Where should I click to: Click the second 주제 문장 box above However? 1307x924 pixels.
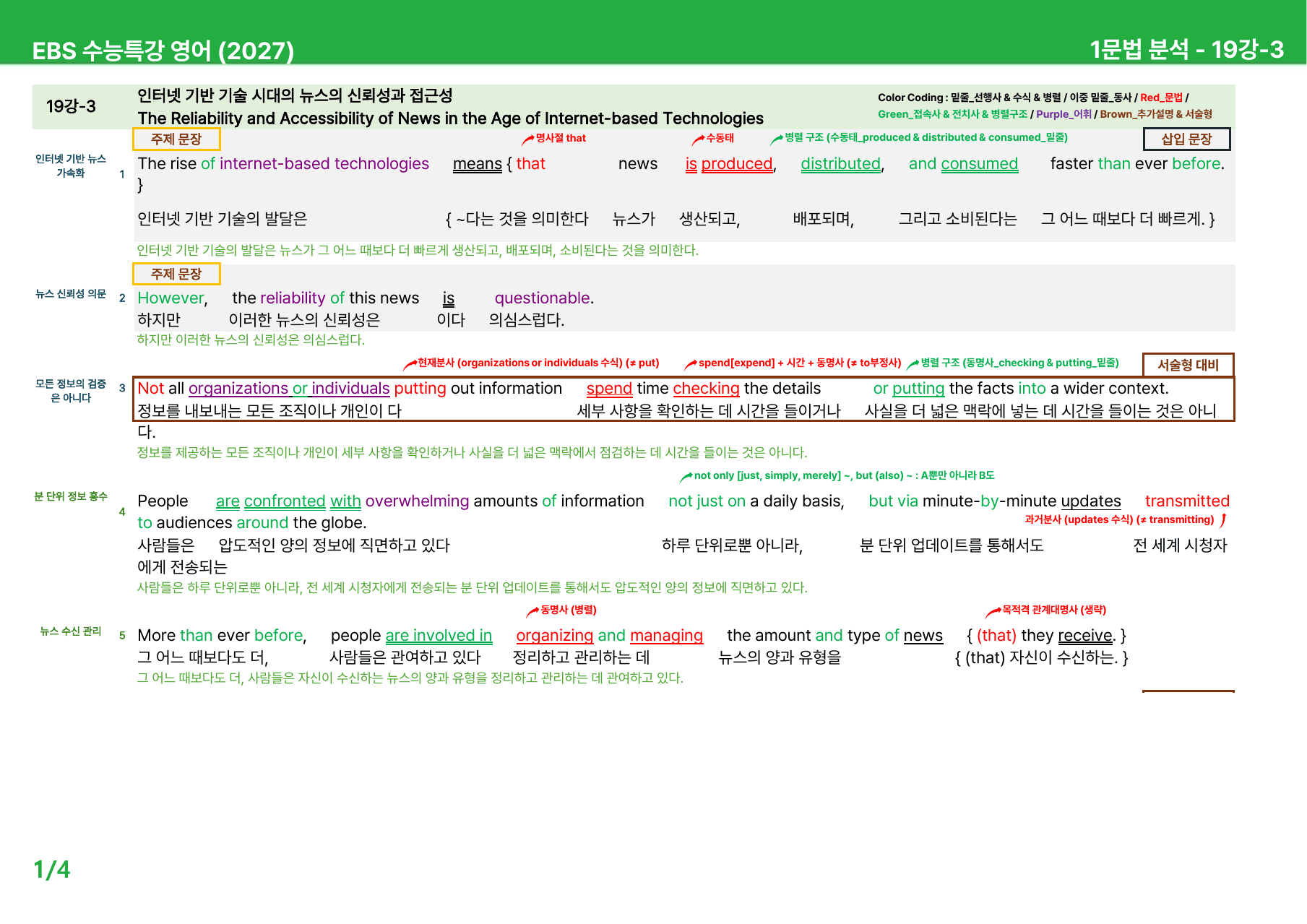click(x=176, y=274)
